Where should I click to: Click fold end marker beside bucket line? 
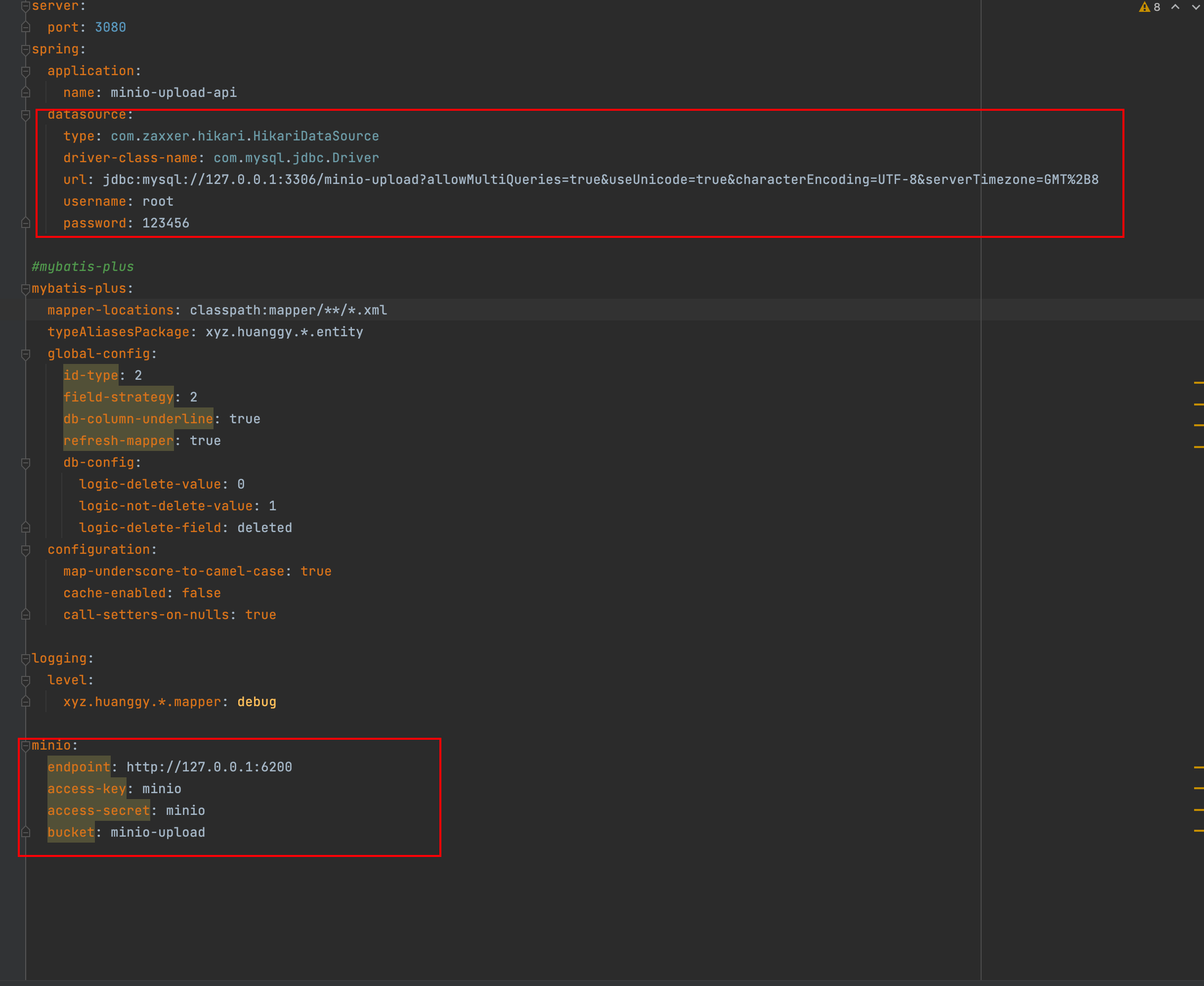(x=26, y=832)
